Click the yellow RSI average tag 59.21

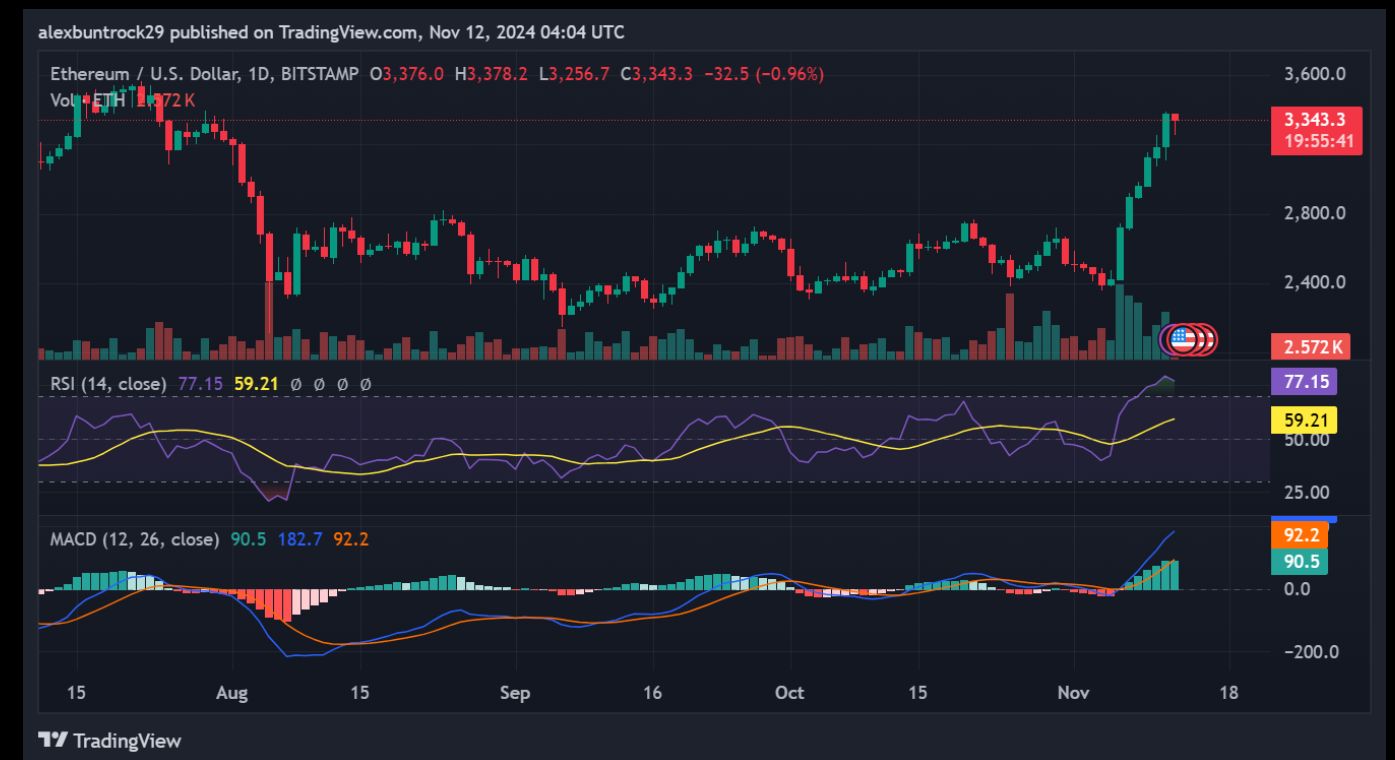click(1302, 420)
